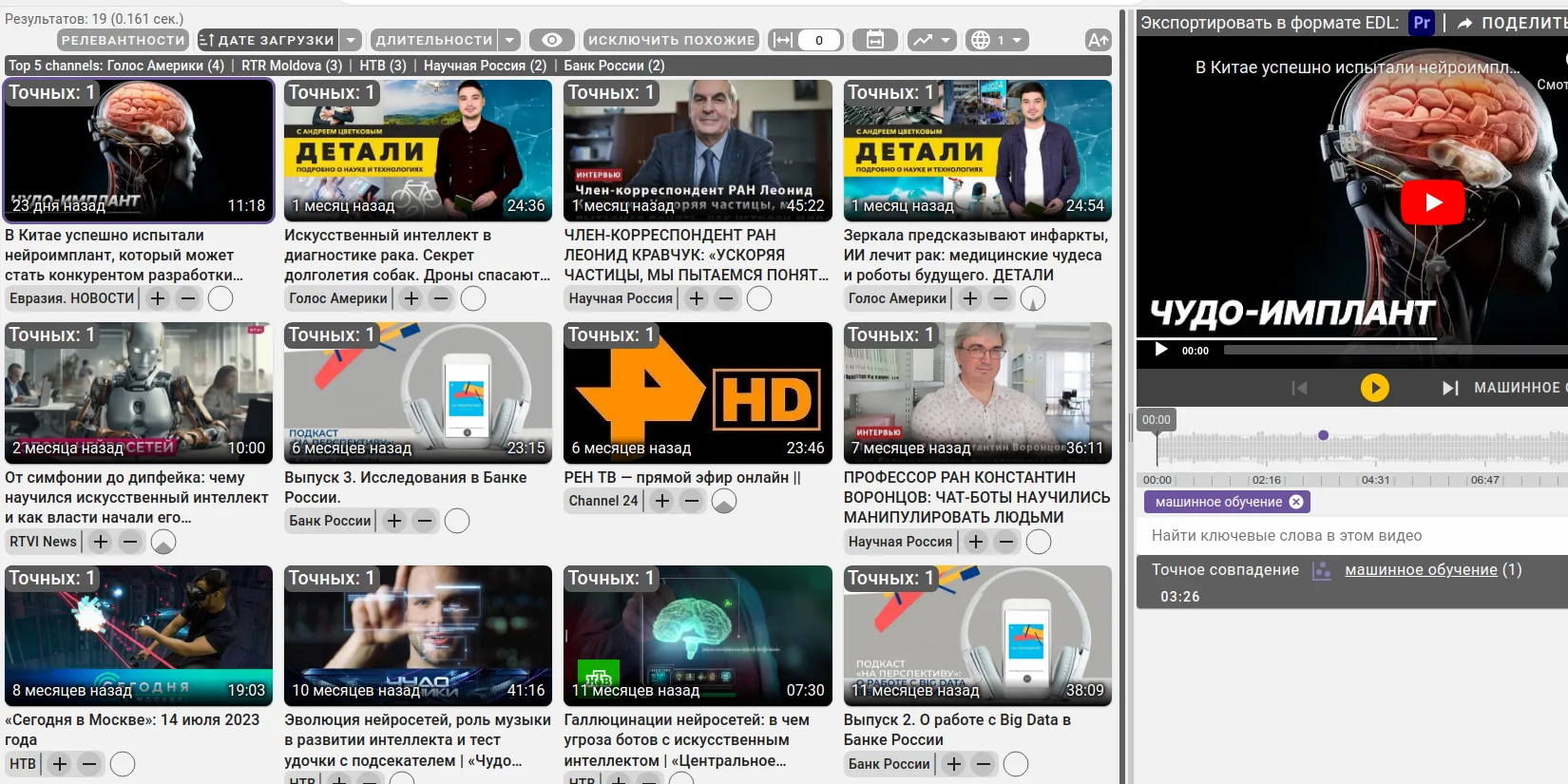
Task: Sort results by Релевантности
Action: point(123,40)
